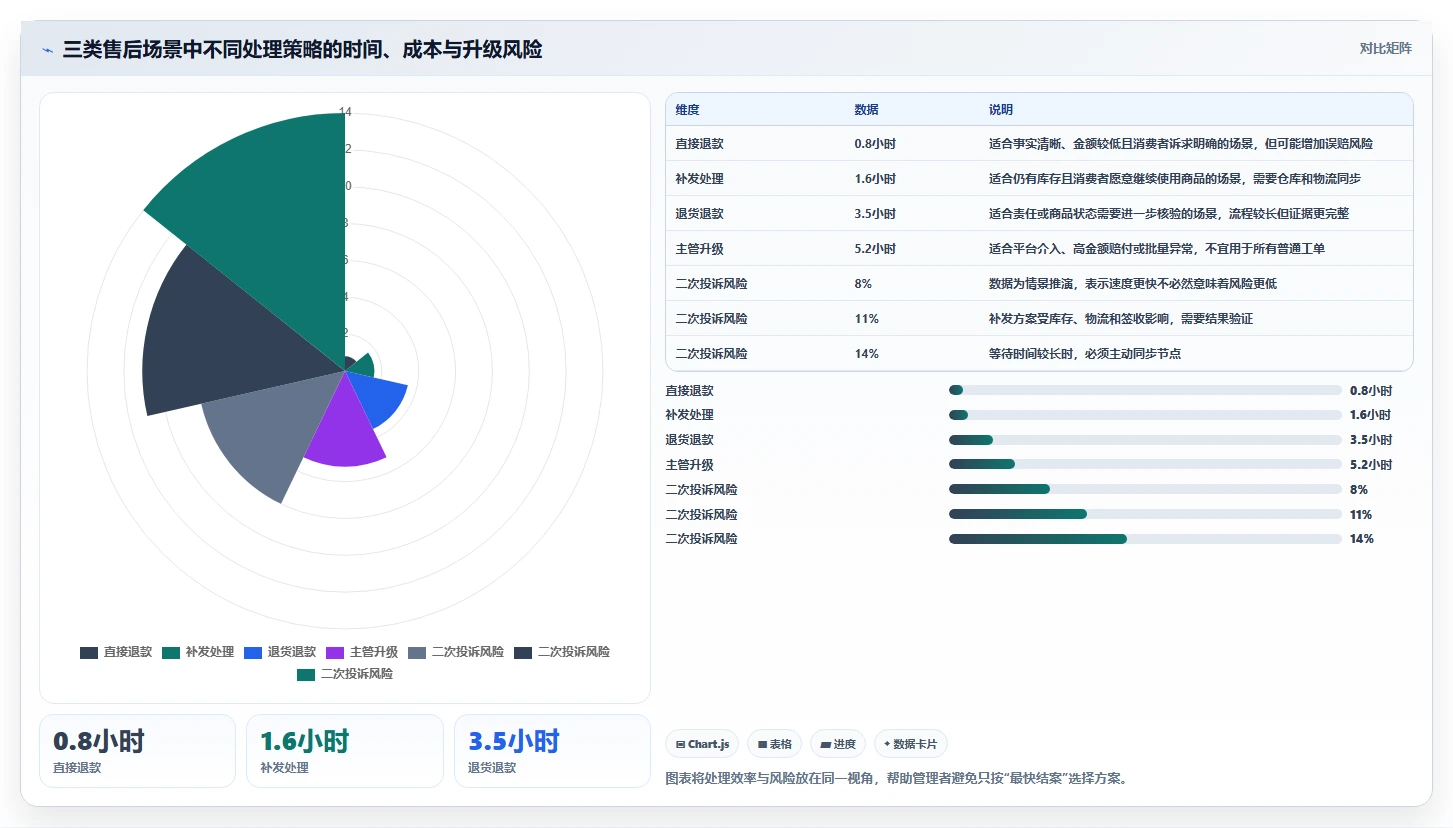1453x828 pixels.
Task: Click the Chart.js chip
Action: (x=702, y=744)
